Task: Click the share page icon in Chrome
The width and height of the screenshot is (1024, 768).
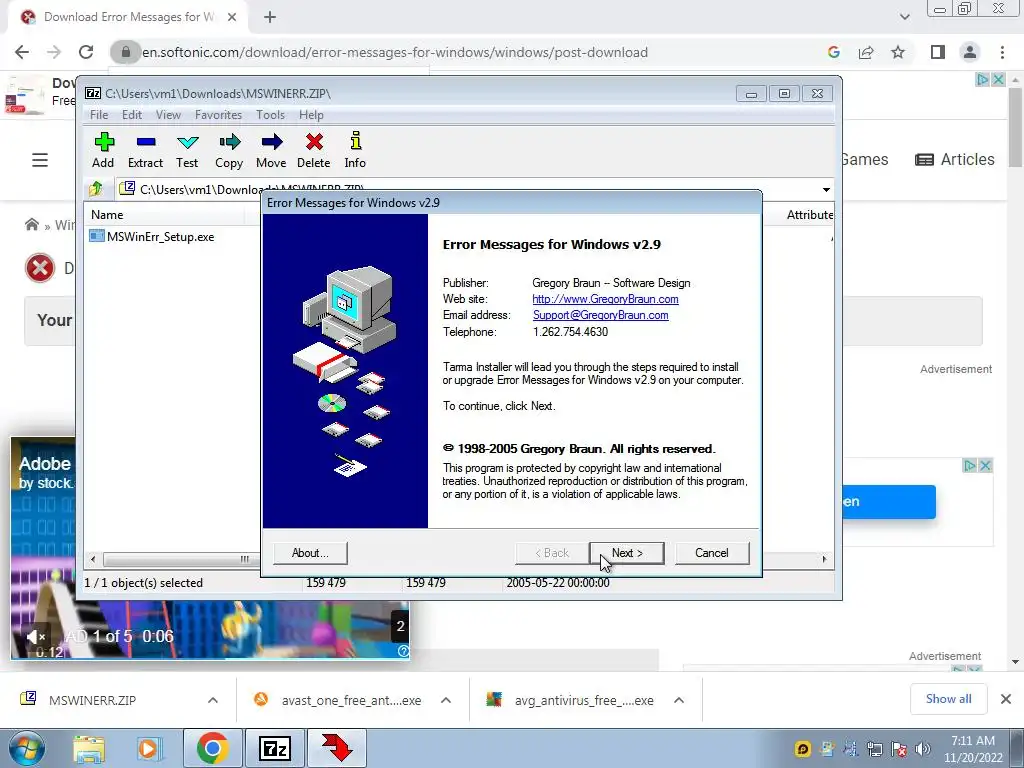Action: click(866, 52)
